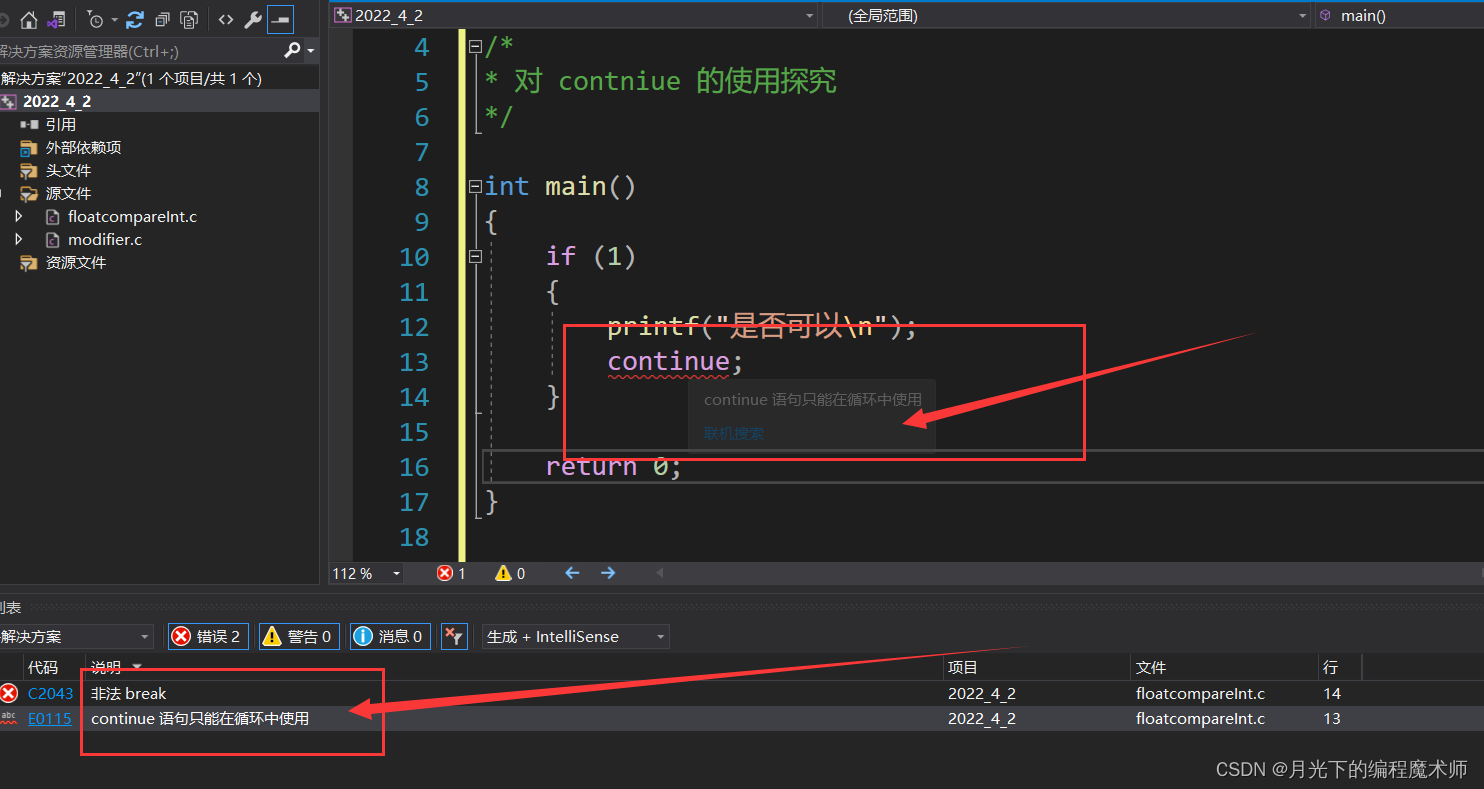Collapse all items in Solution Explorer
This screenshot has width=1484, height=789.
[162, 19]
